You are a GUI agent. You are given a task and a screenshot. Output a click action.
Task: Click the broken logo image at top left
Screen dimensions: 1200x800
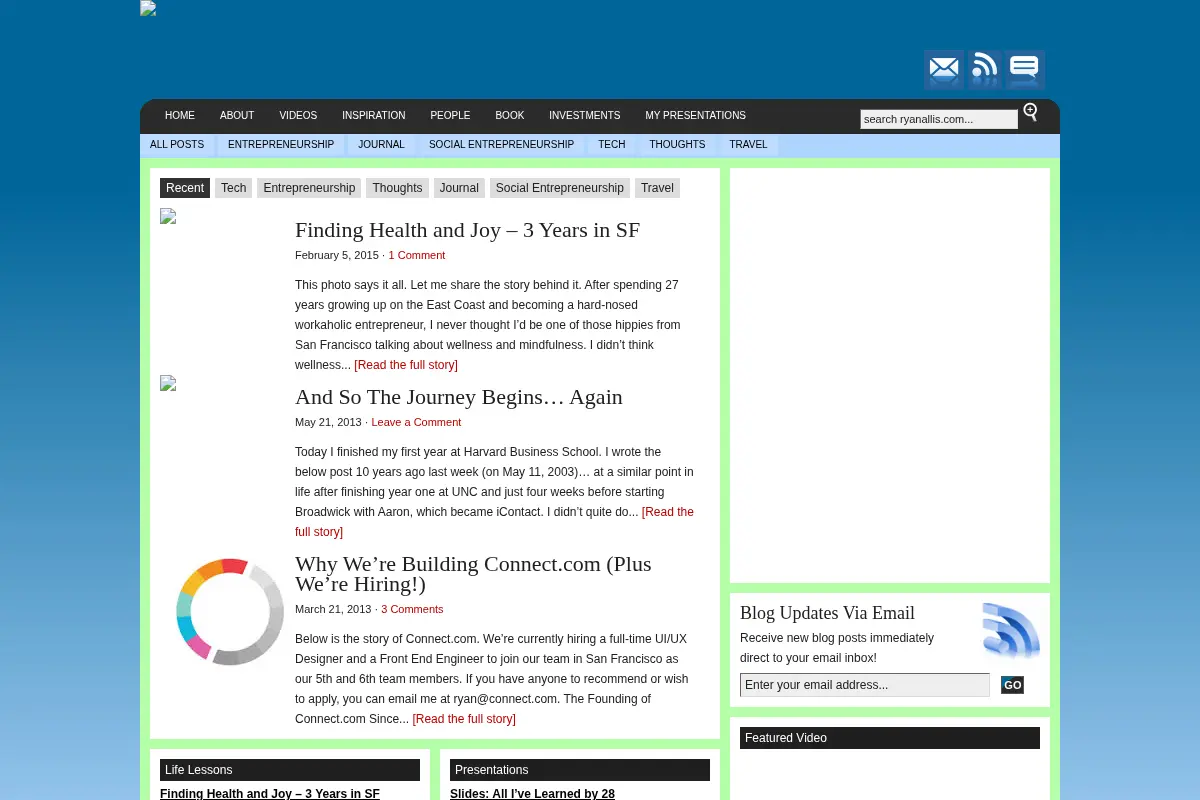pos(148,9)
